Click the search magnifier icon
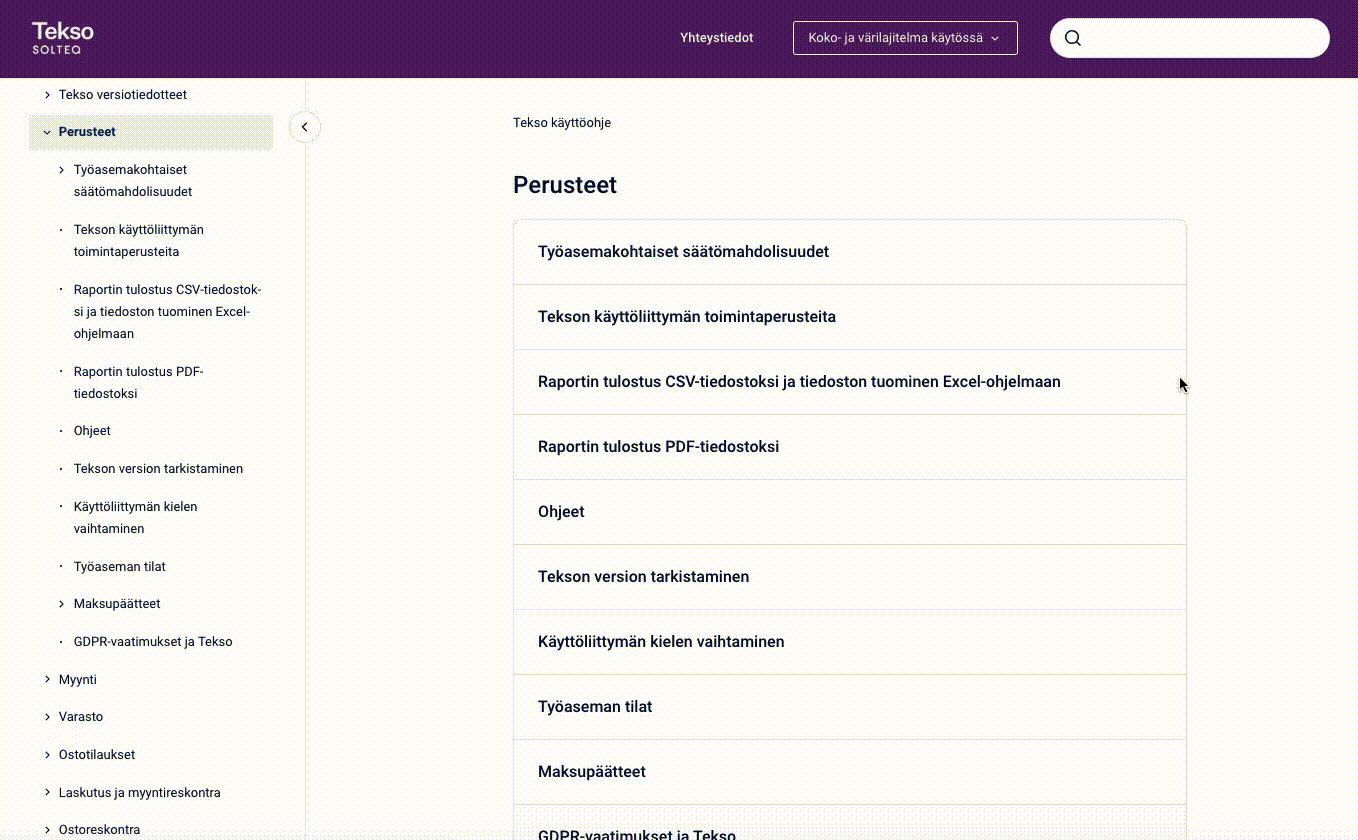 tap(1073, 38)
